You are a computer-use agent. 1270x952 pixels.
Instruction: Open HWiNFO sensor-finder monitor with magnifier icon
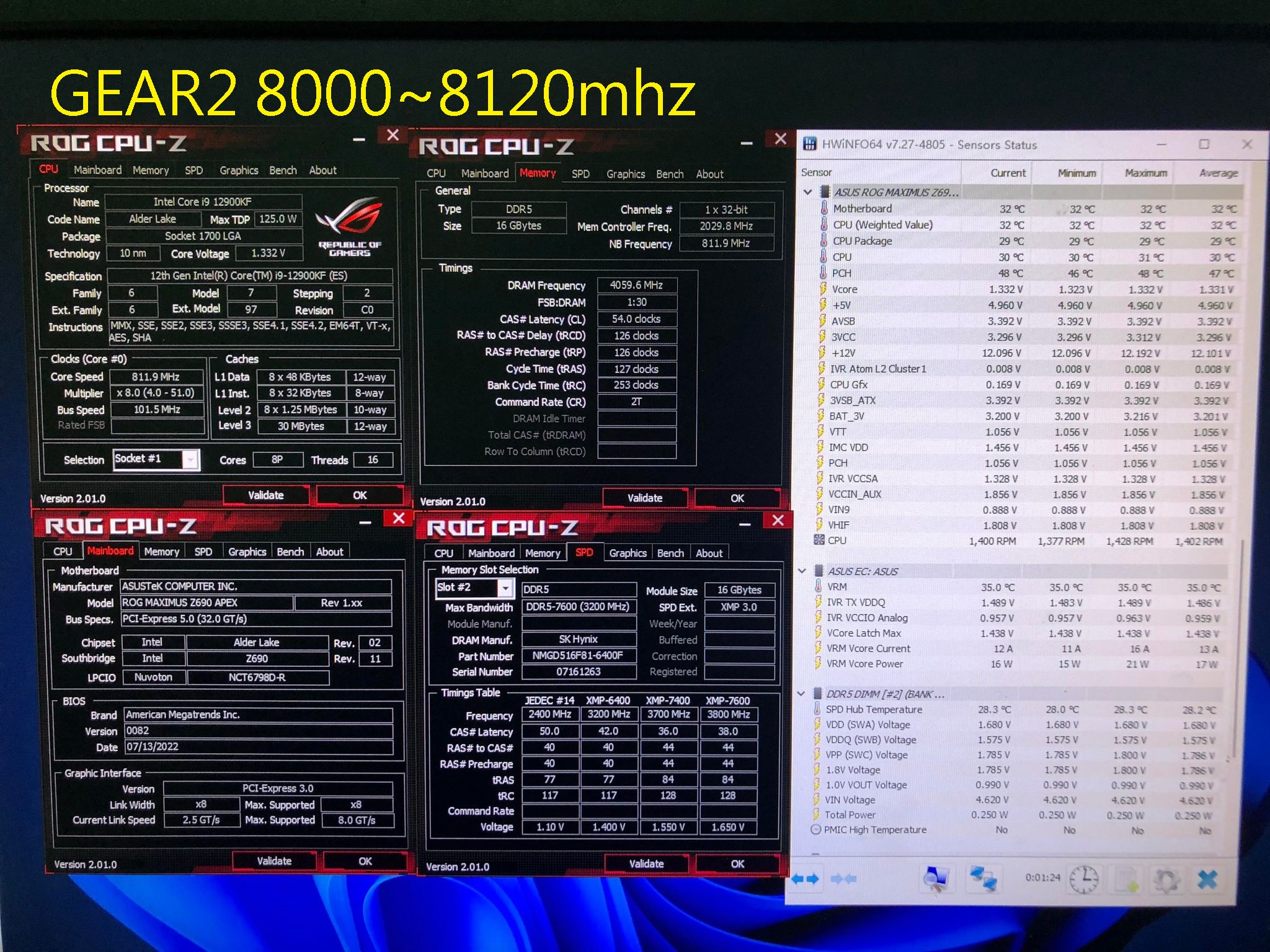pos(936,879)
